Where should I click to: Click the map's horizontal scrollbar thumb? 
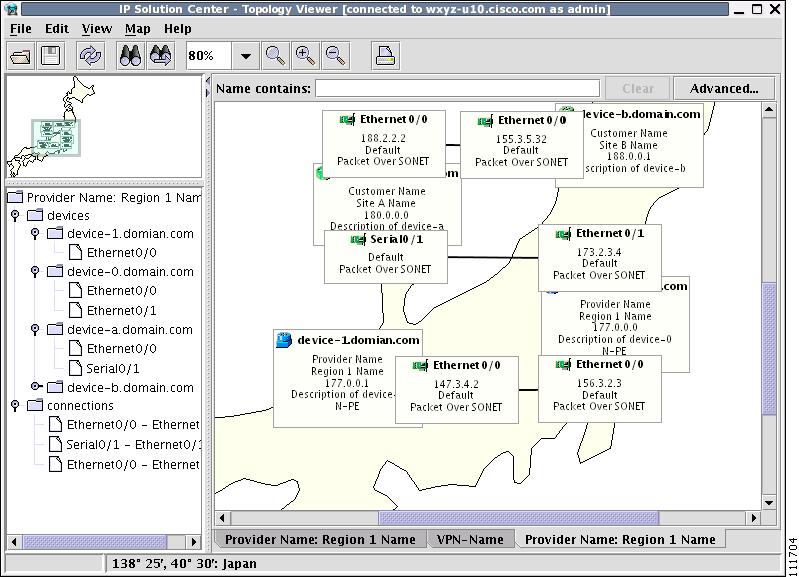[x=518, y=518]
